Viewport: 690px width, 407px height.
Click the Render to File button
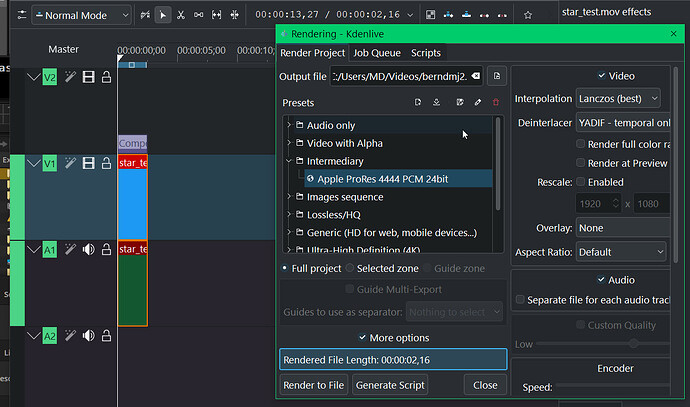tap(314, 385)
